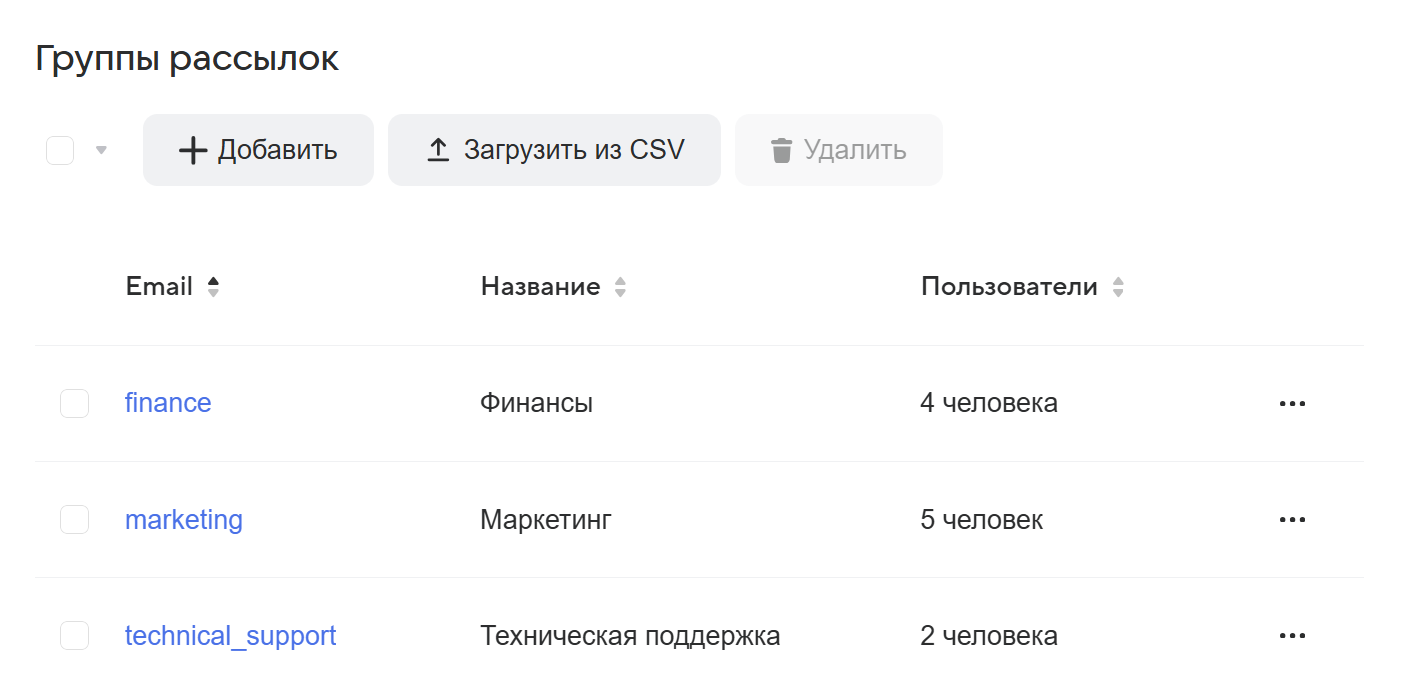This screenshot has width=1414, height=693.
Task: Click the trash icon in Удалить
Action: coord(781,151)
